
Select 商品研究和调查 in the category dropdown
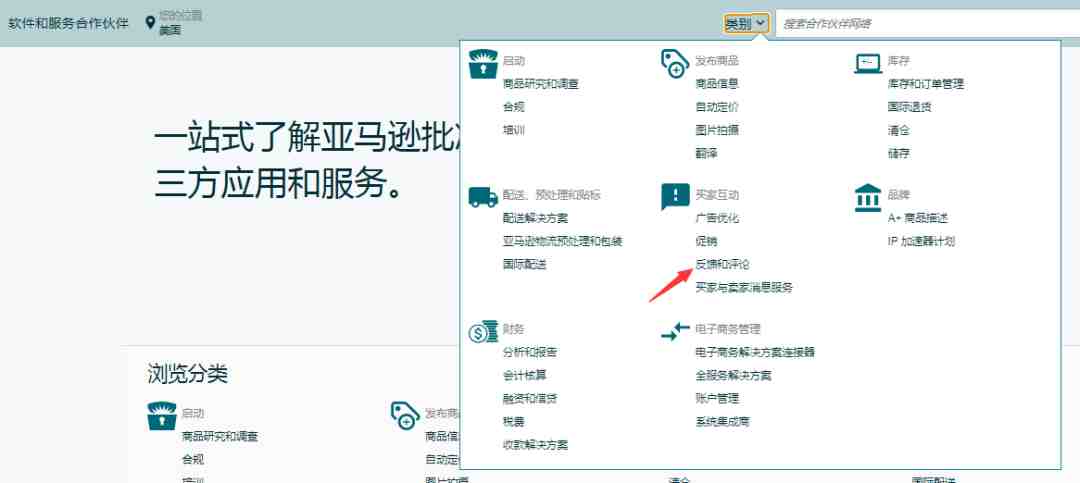pyautogui.click(x=541, y=84)
